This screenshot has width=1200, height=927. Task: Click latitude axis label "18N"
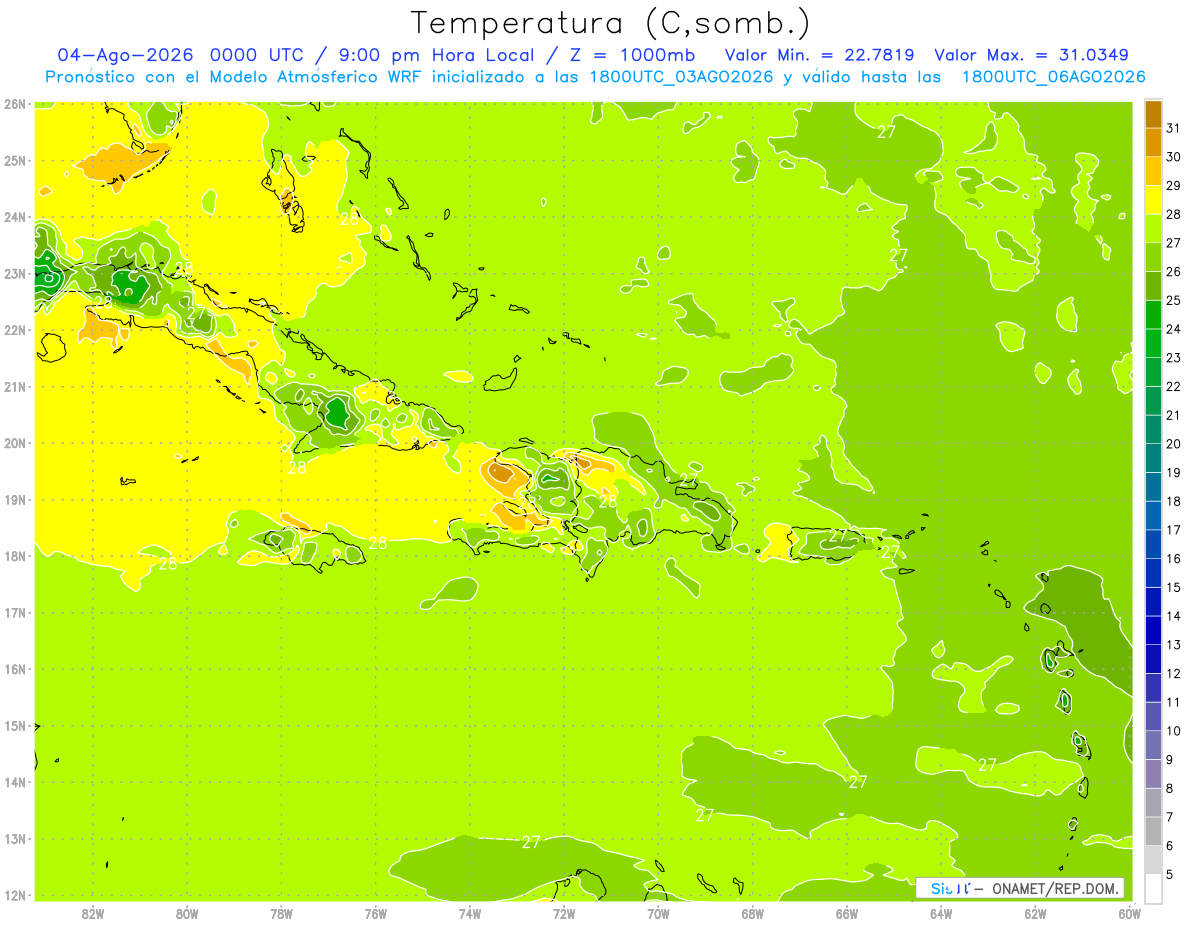pos(15,556)
